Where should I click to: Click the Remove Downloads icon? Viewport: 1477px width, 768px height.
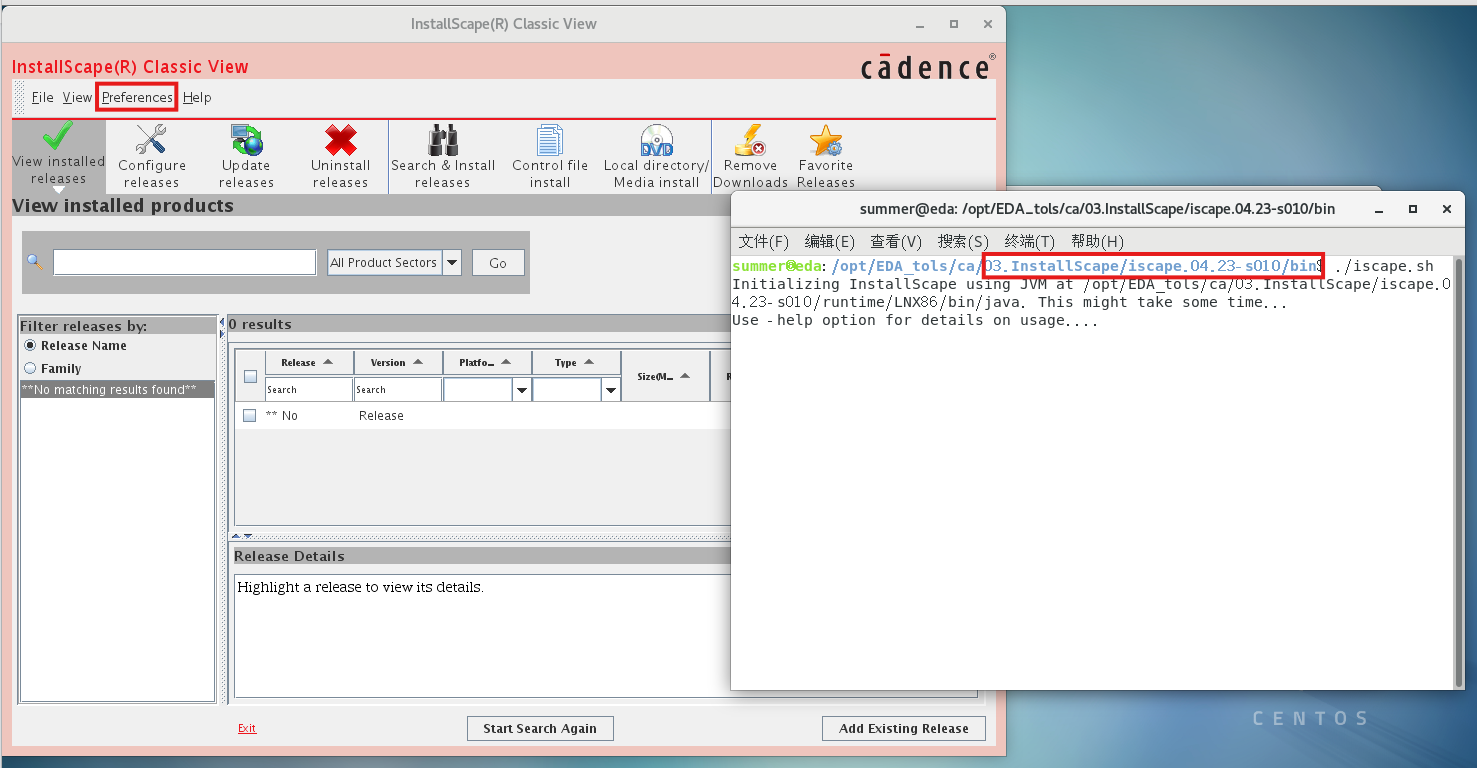click(750, 140)
